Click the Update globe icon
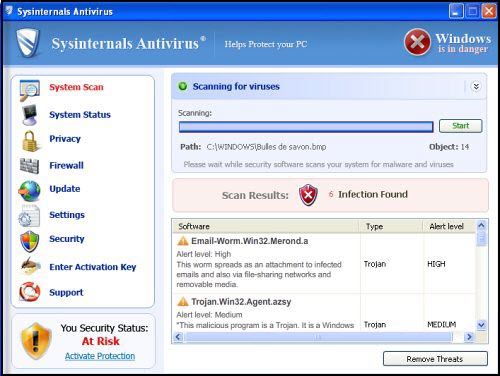The width and height of the screenshot is (500, 376). [x=29, y=191]
